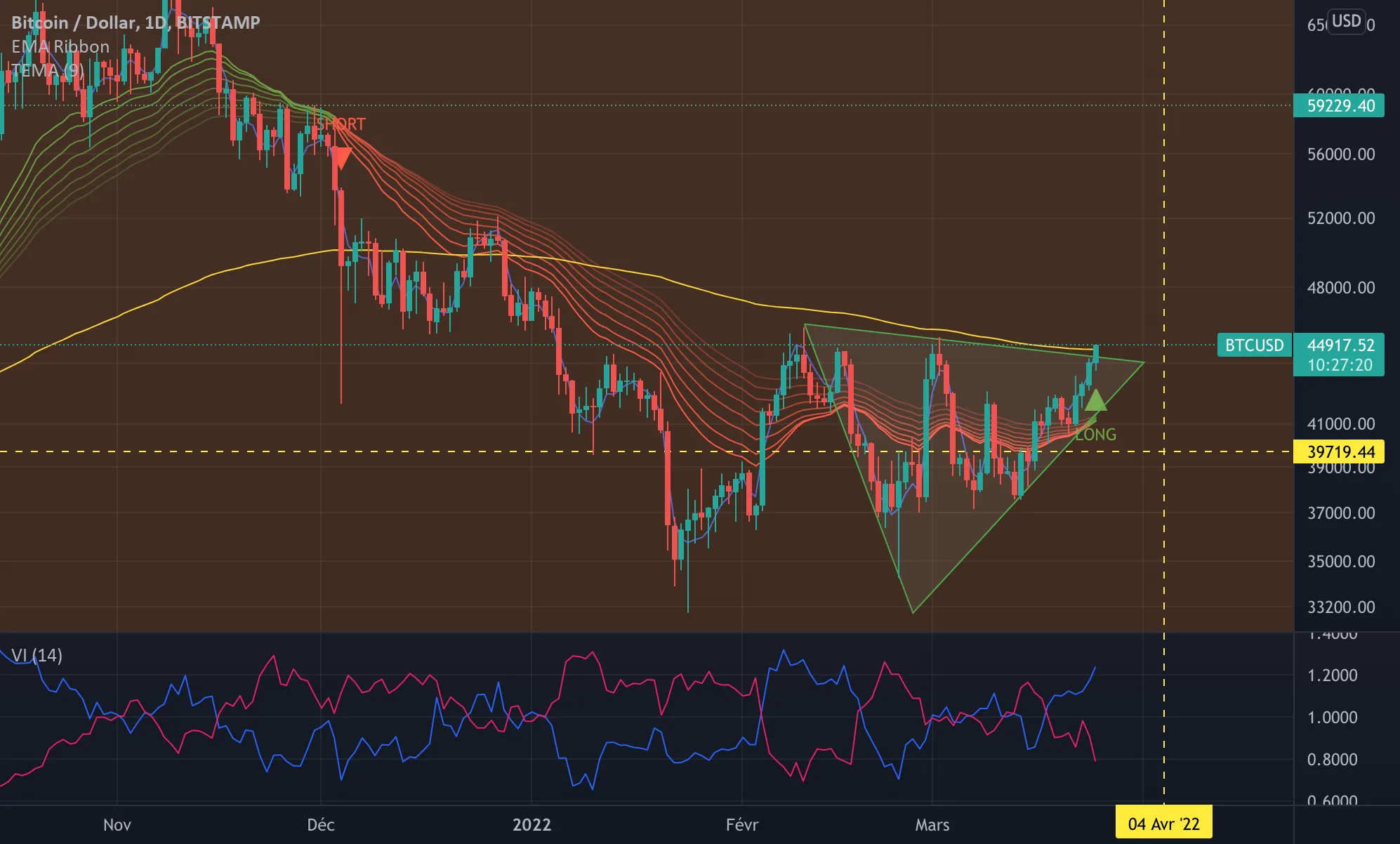Screen dimensions: 1400x844
Task: Click the 59229.40 price label
Action: [x=1339, y=105]
